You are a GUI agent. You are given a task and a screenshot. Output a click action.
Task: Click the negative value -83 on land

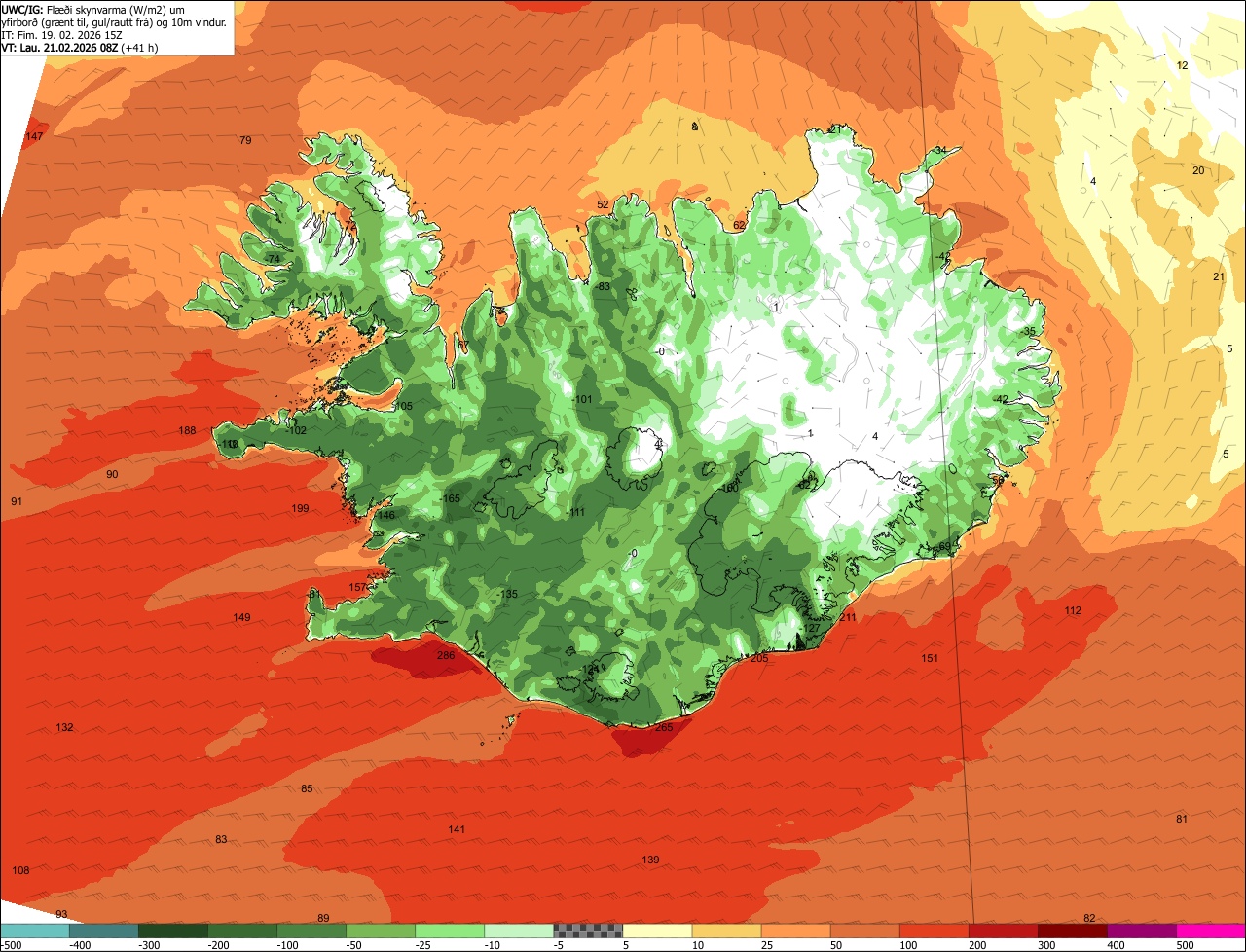tap(602, 286)
